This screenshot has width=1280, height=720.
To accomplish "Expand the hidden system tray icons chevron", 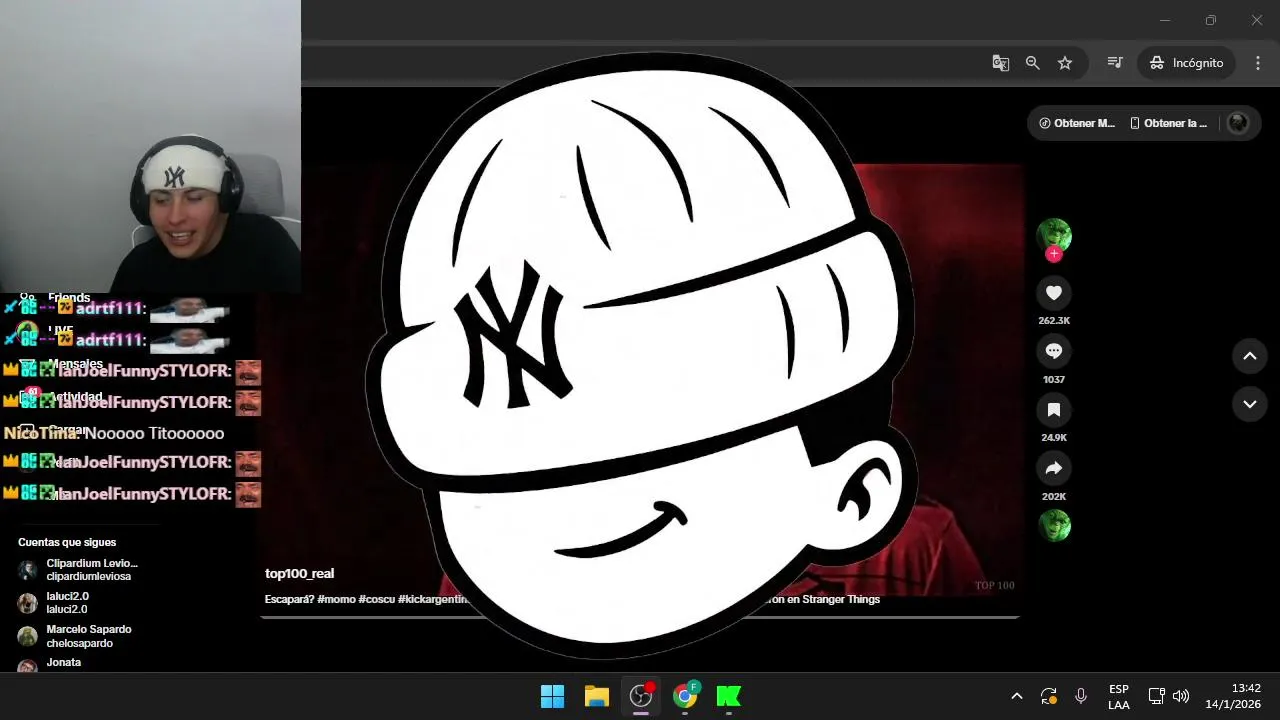I will 1017,696.
